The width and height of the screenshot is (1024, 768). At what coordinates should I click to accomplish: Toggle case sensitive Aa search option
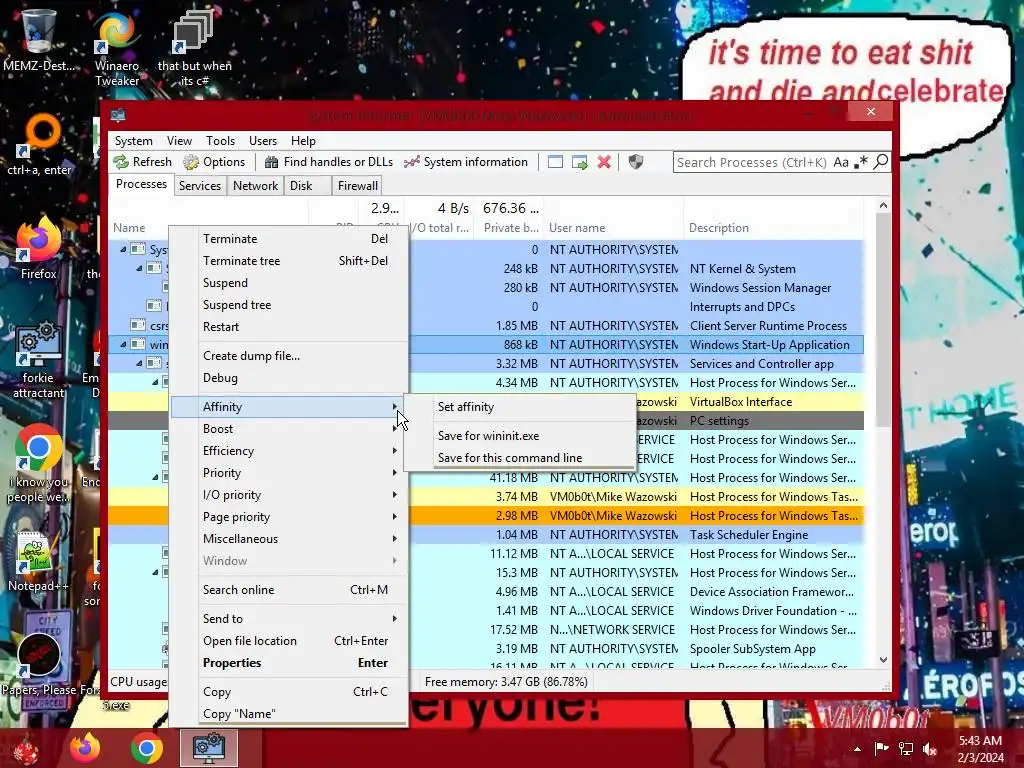pyautogui.click(x=841, y=162)
